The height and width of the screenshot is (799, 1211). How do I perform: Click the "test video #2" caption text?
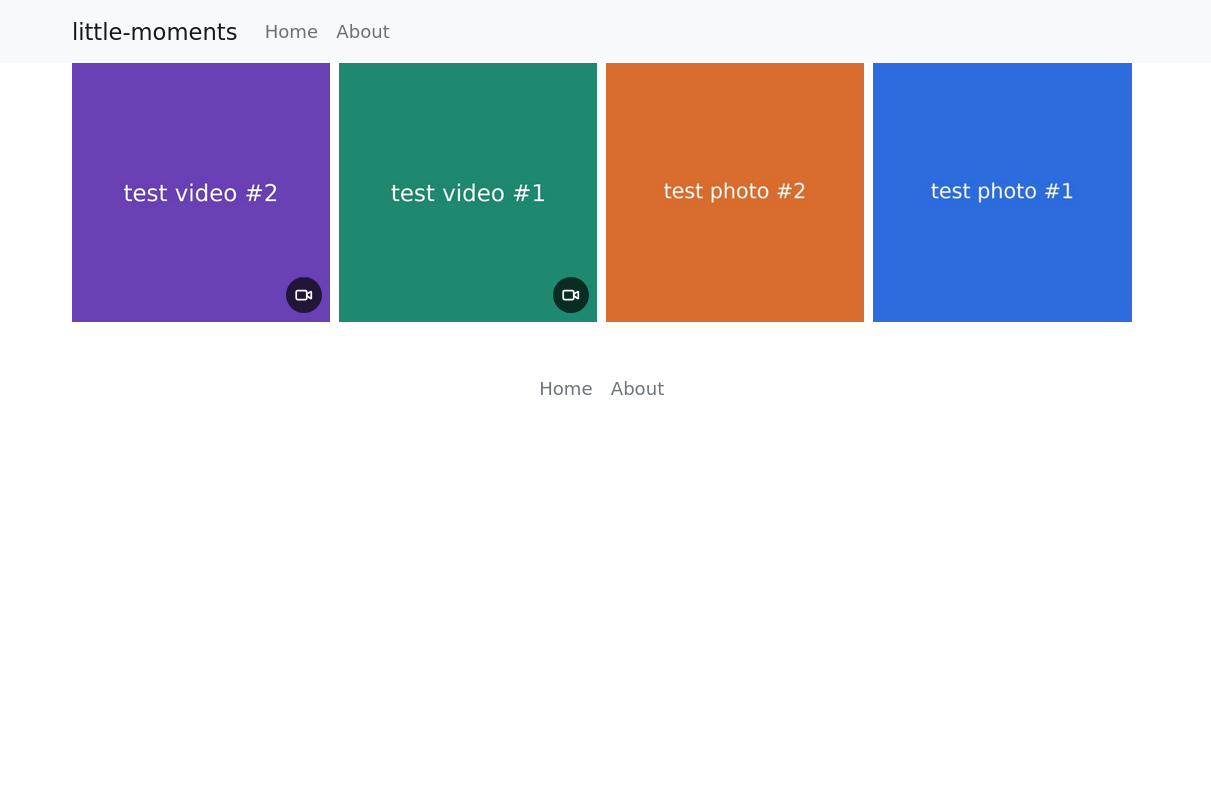pos(201,194)
